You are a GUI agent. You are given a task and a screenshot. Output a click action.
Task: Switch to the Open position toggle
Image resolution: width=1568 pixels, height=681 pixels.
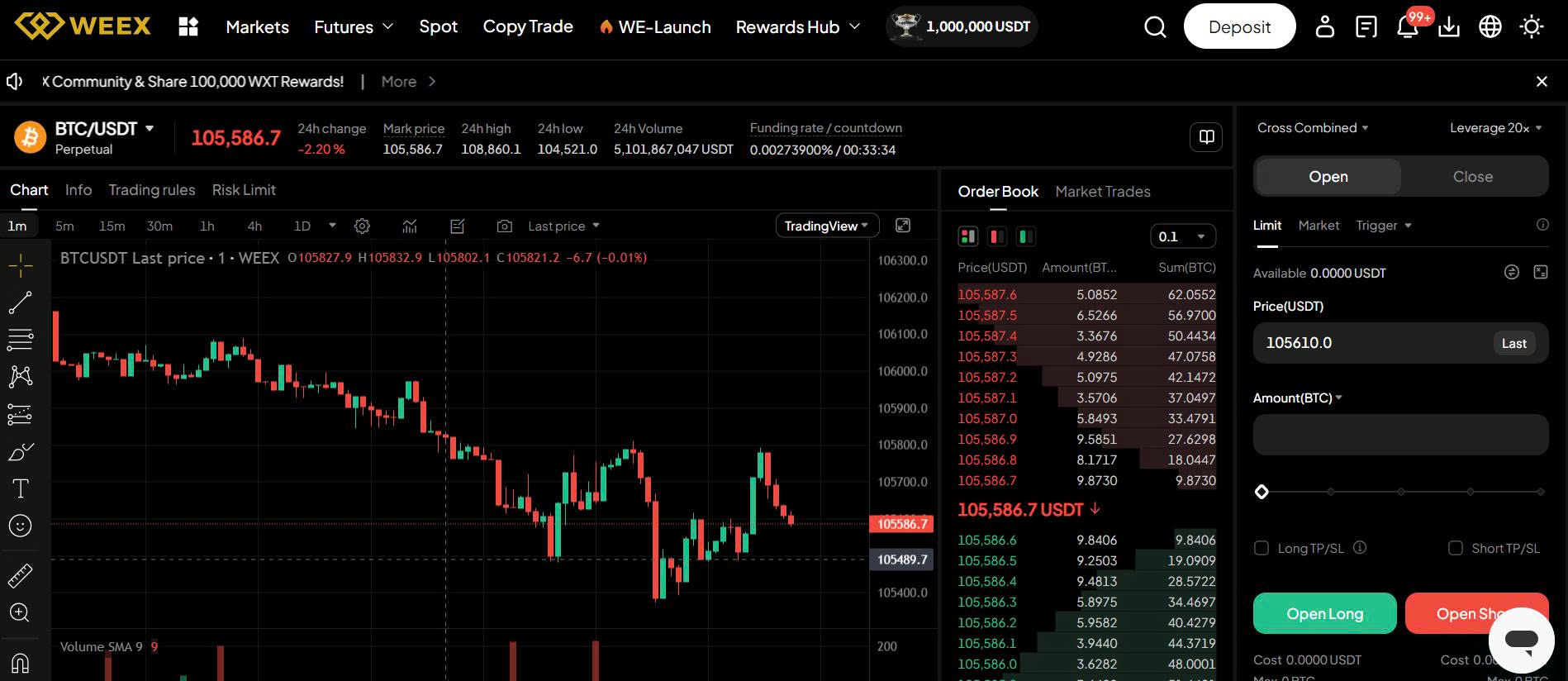[1328, 176]
